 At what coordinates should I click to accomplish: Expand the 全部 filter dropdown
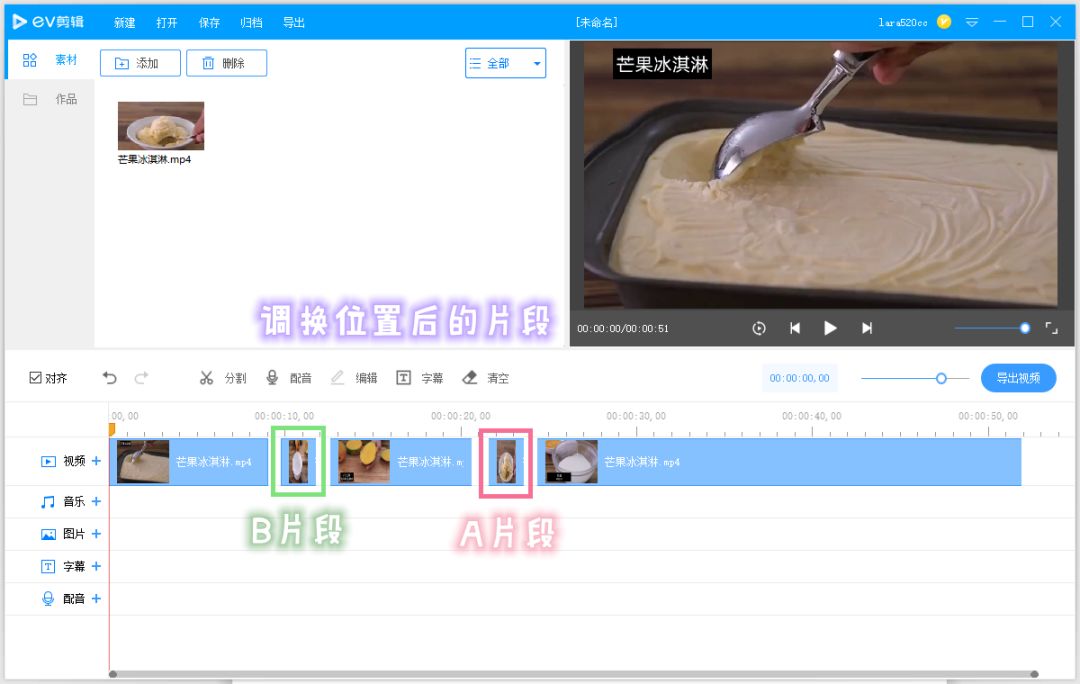pyautogui.click(x=506, y=63)
